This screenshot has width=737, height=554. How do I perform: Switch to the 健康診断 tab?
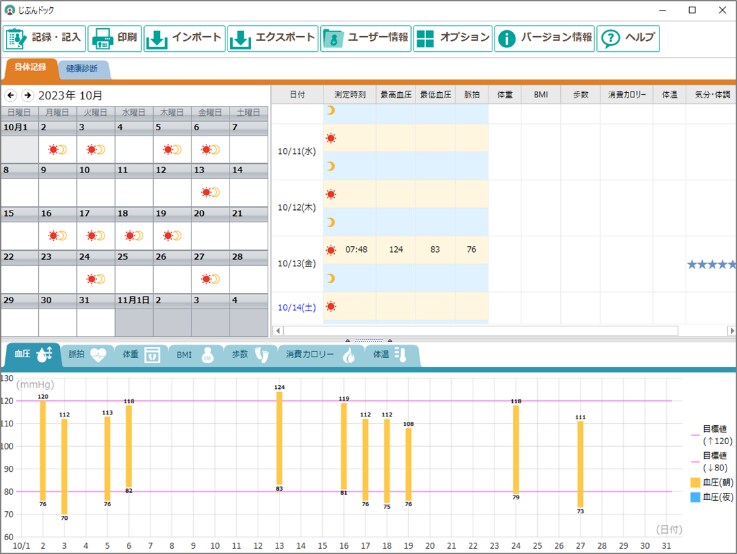(83, 69)
